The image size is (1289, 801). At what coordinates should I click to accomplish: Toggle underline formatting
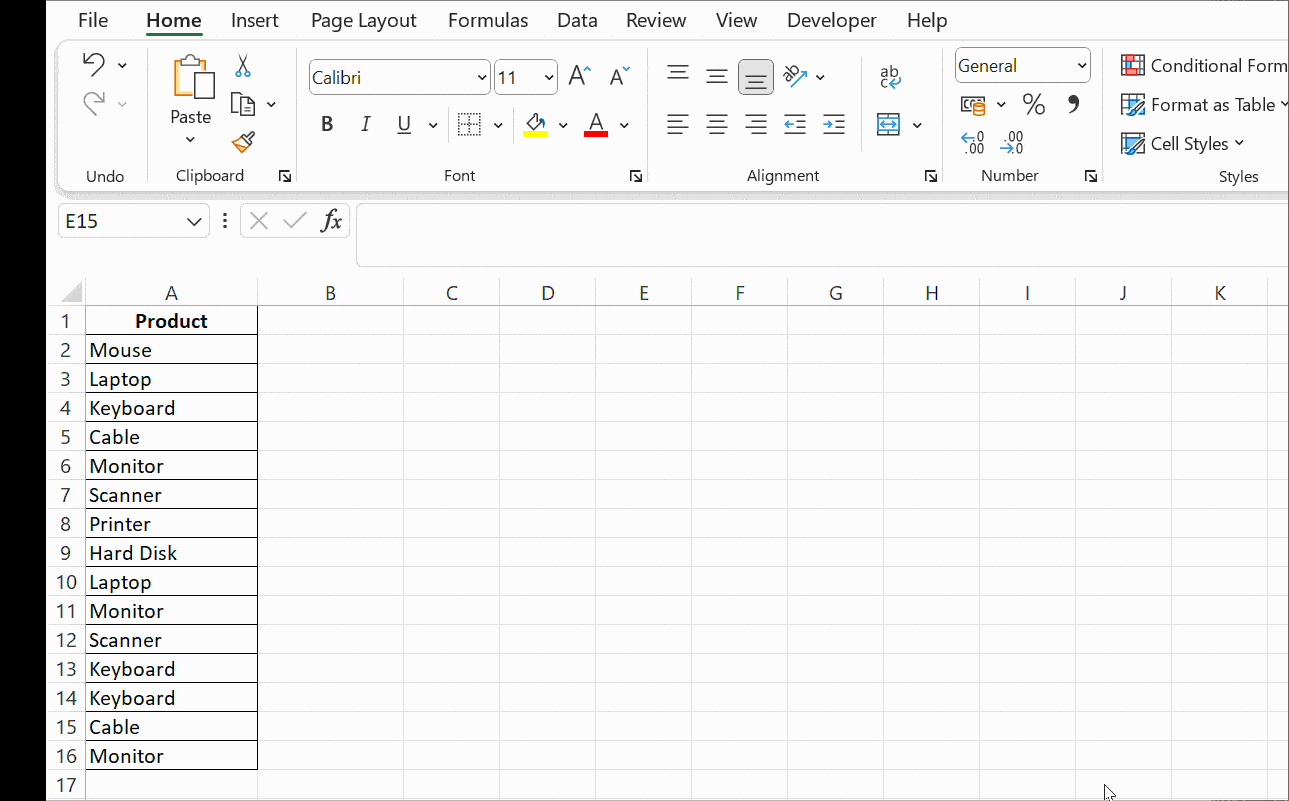click(402, 124)
